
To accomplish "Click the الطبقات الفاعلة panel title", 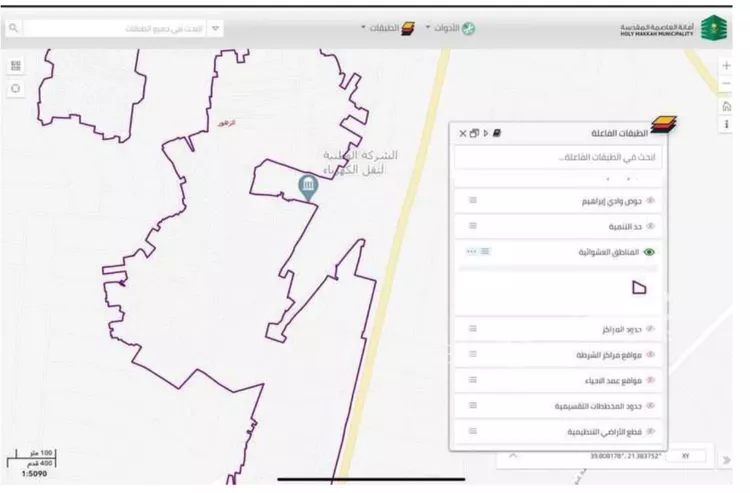I will 619,133.
